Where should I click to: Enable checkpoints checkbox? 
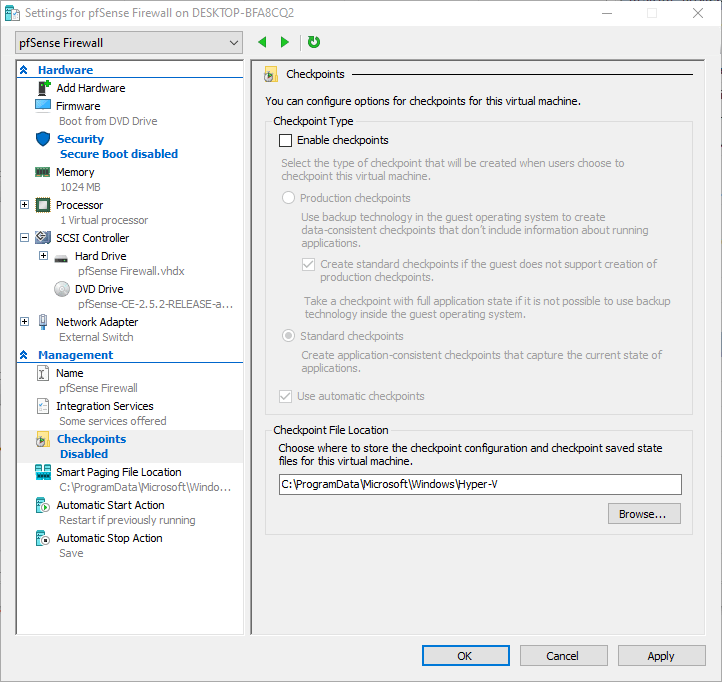point(286,141)
